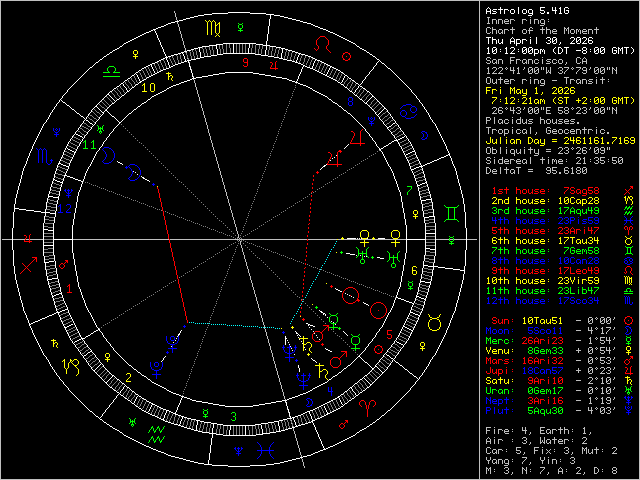640x480 pixels.
Task: Click the 'Tropical, Geocentric.' line
Action: (548, 131)
